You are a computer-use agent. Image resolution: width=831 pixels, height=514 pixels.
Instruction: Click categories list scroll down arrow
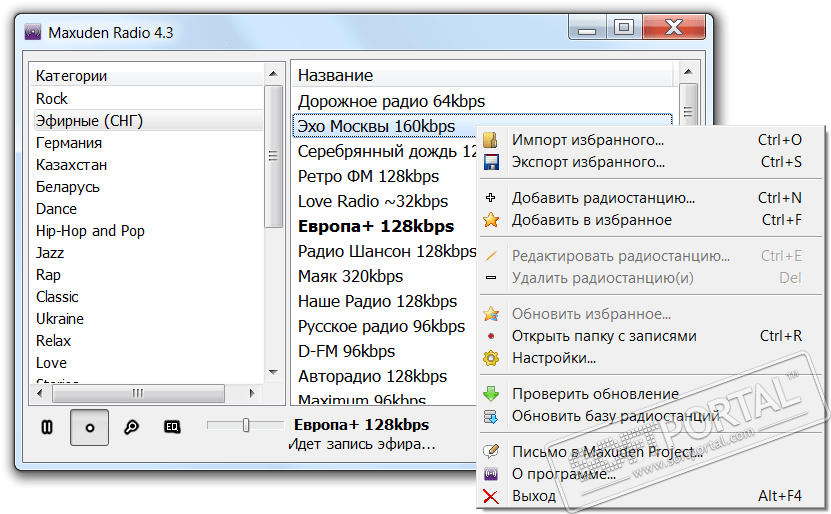(x=273, y=373)
